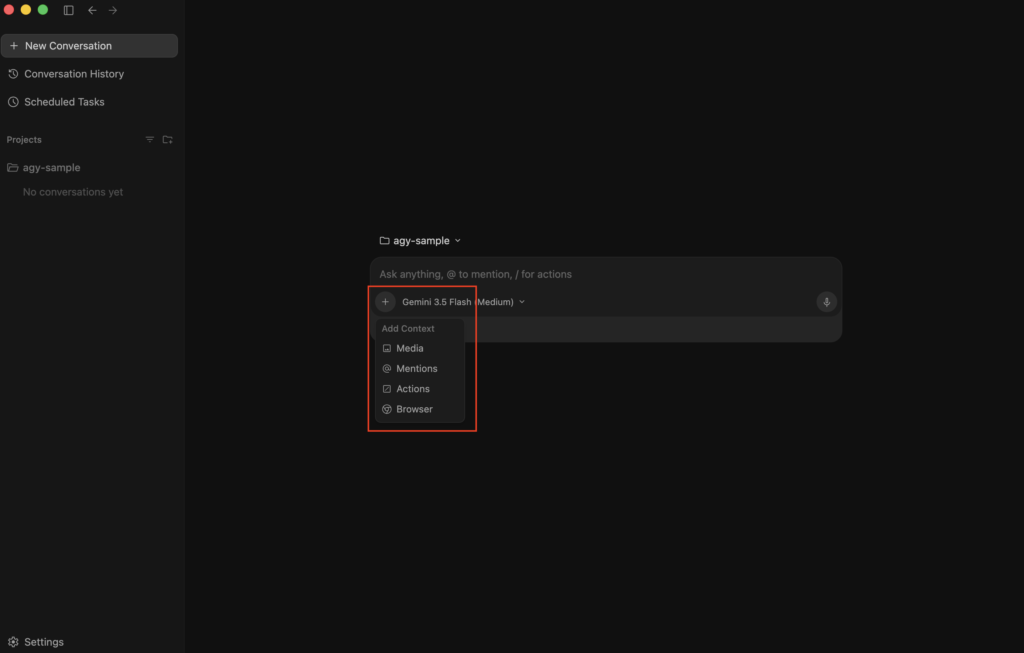Activate the microphone voice input icon
This screenshot has width=1024, height=653.
[826, 302]
